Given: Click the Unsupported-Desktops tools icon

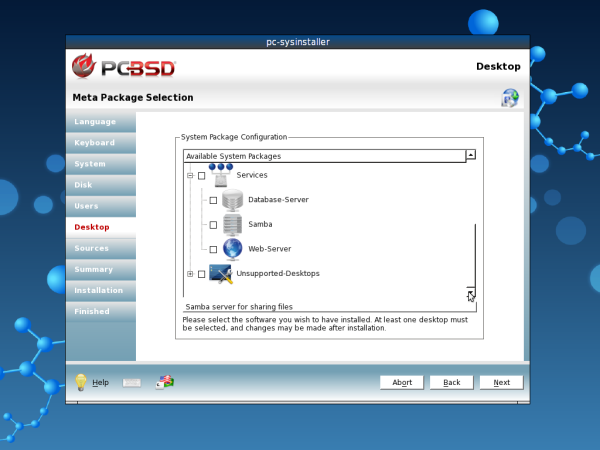Looking at the screenshot, I should click(x=220, y=273).
